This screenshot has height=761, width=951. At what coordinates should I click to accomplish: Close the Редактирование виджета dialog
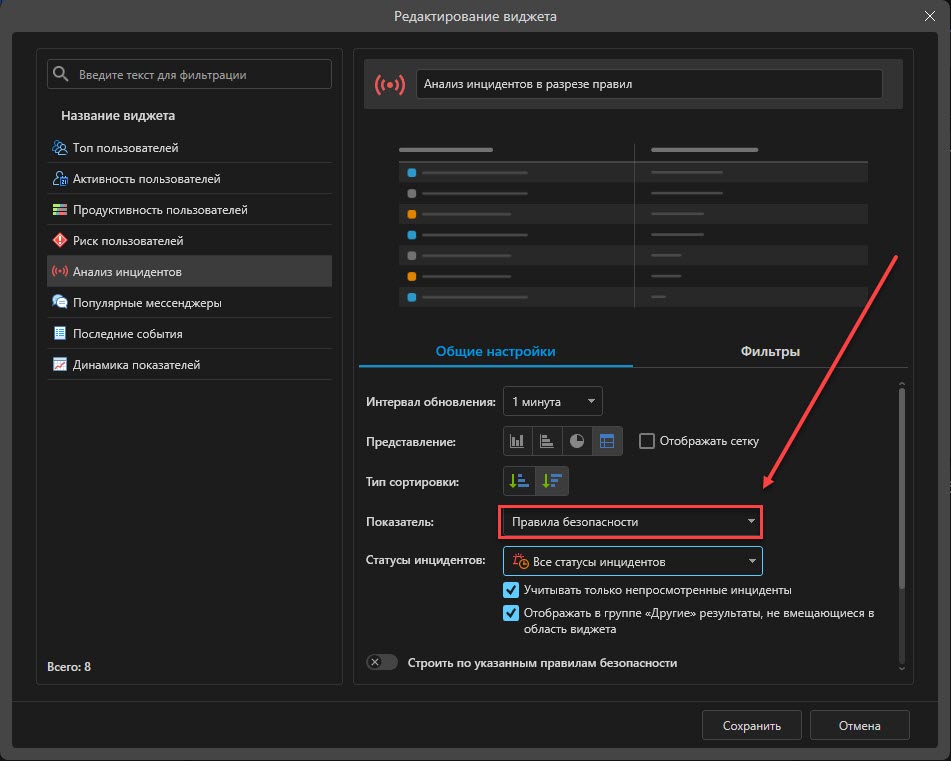click(x=930, y=16)
